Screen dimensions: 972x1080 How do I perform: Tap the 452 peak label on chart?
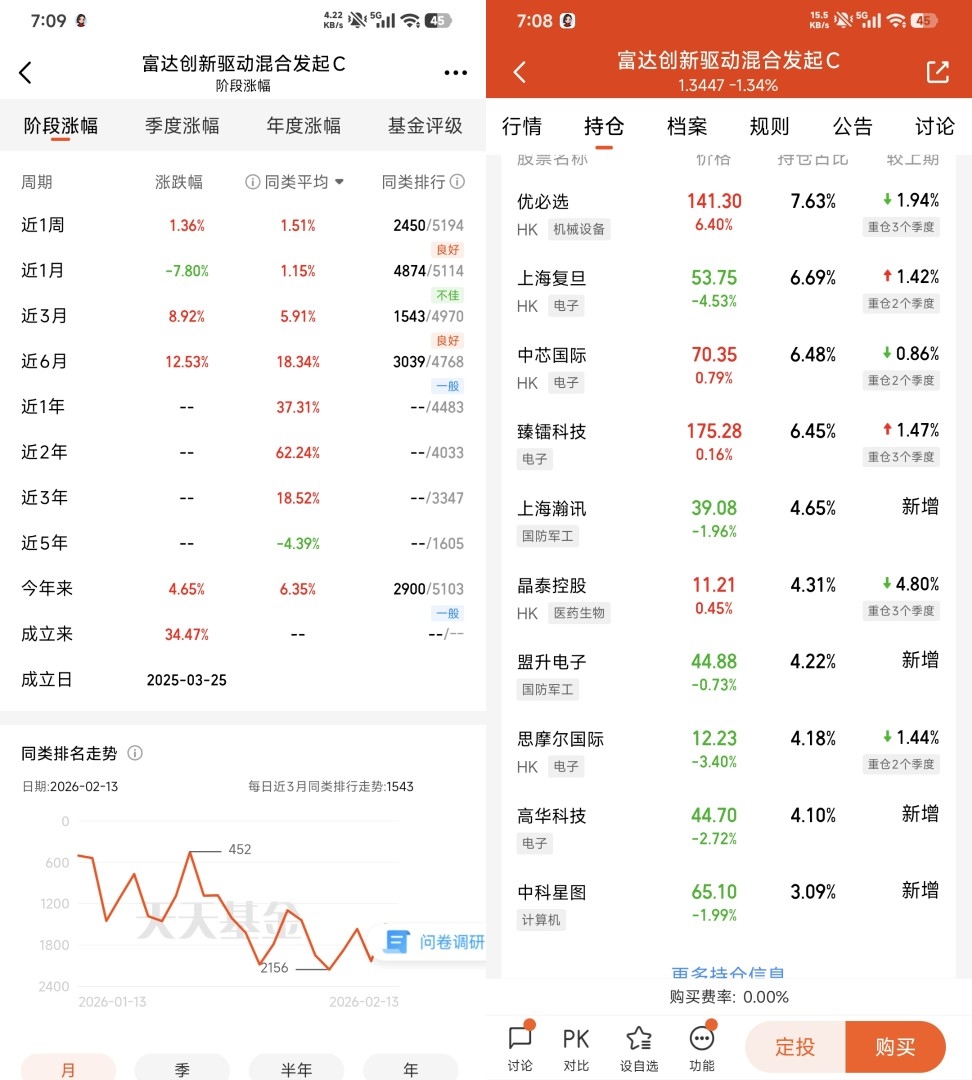coord(240,849)
